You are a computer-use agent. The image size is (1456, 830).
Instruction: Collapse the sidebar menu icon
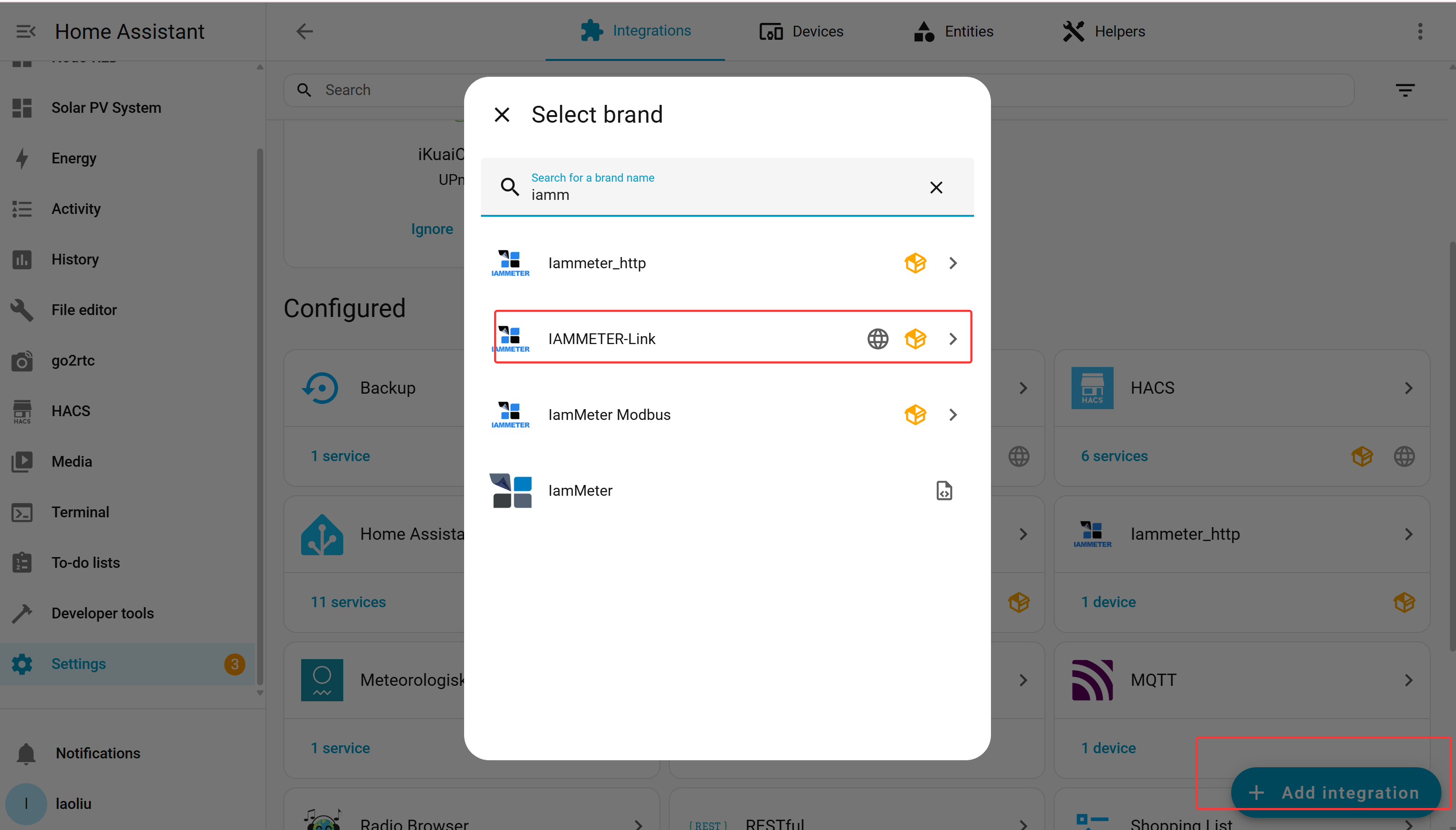26,31
